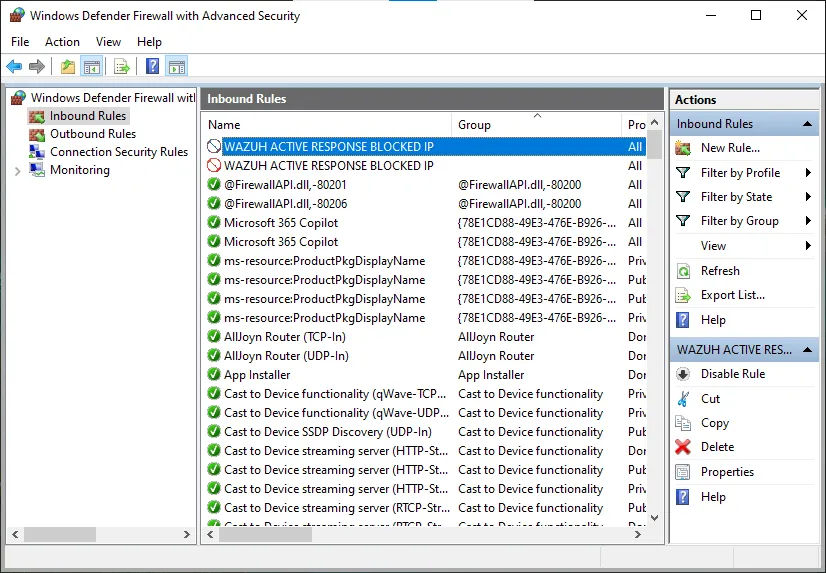Toggle Show/Hide Action Pane toolbar icon
826x573 pixels.
coord(176,66)
